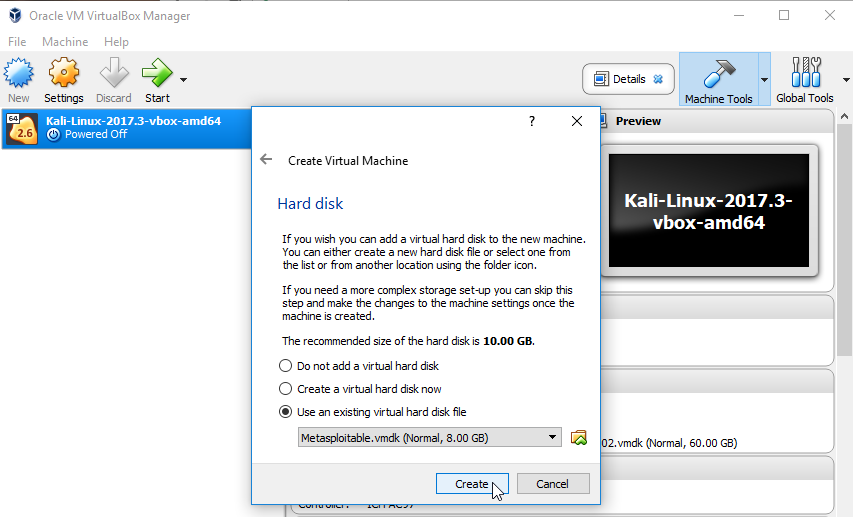Viewport: 853px width, 517px height.
Task: Open the File menu
Action: point(17,42)
